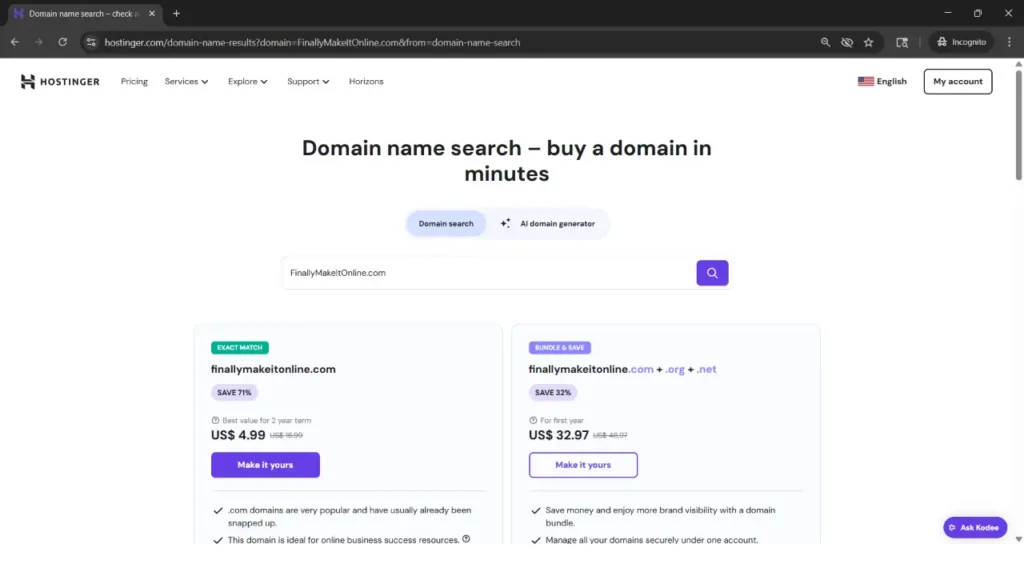Click the purple search magnifier button
The image size is (1024, 576).
click(x=712, y=273)
